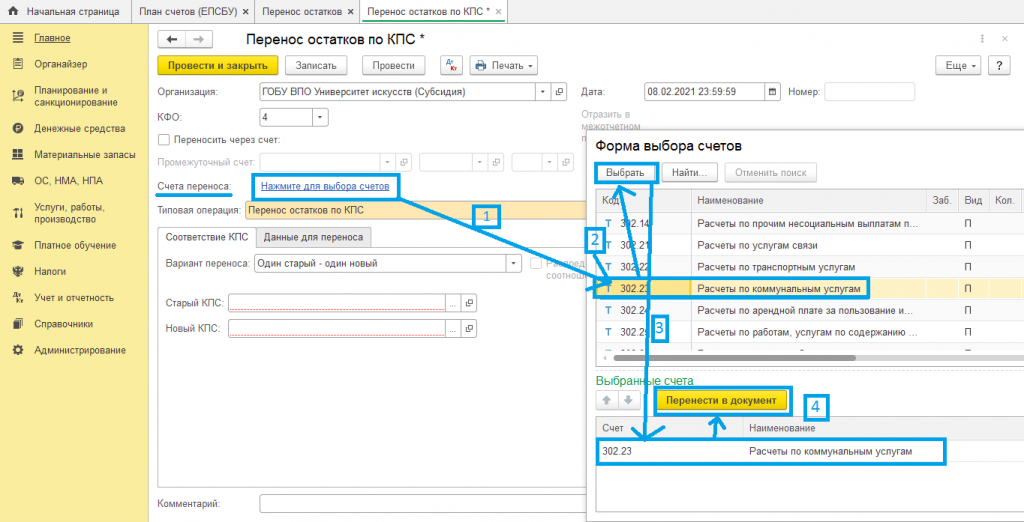1024x522 pixels.
Task: Click the calendar icon in the date field
Action: pos(772,92)
